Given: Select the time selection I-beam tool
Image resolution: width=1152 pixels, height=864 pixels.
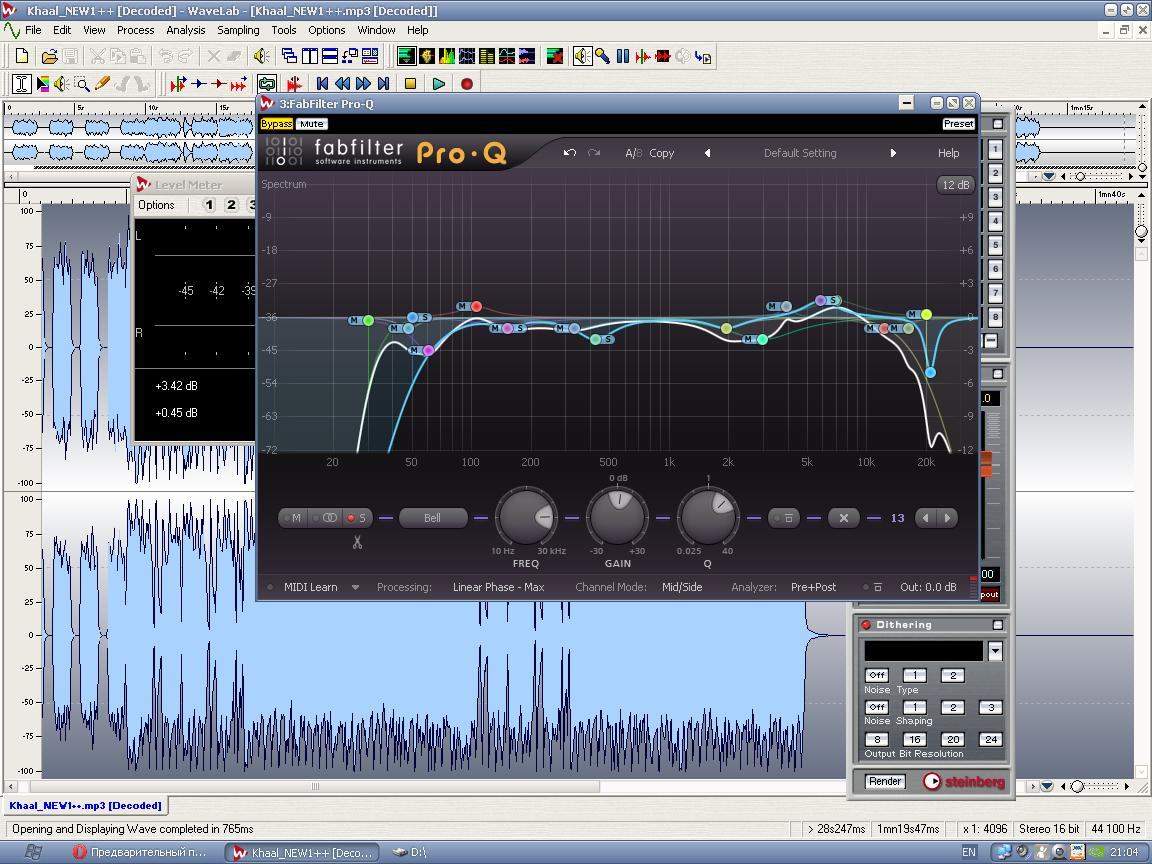Looking at the screenshot, I should [21, 84].
